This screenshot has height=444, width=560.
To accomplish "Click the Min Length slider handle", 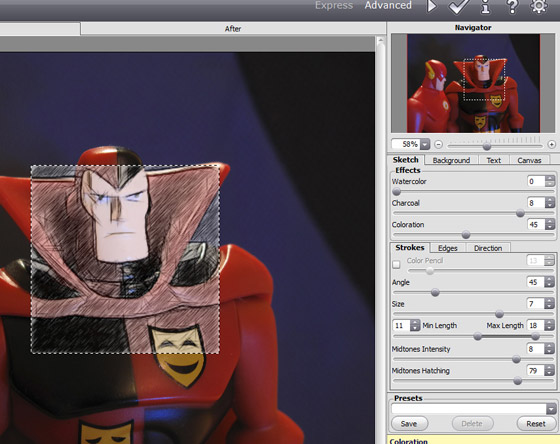I will 478,336.
